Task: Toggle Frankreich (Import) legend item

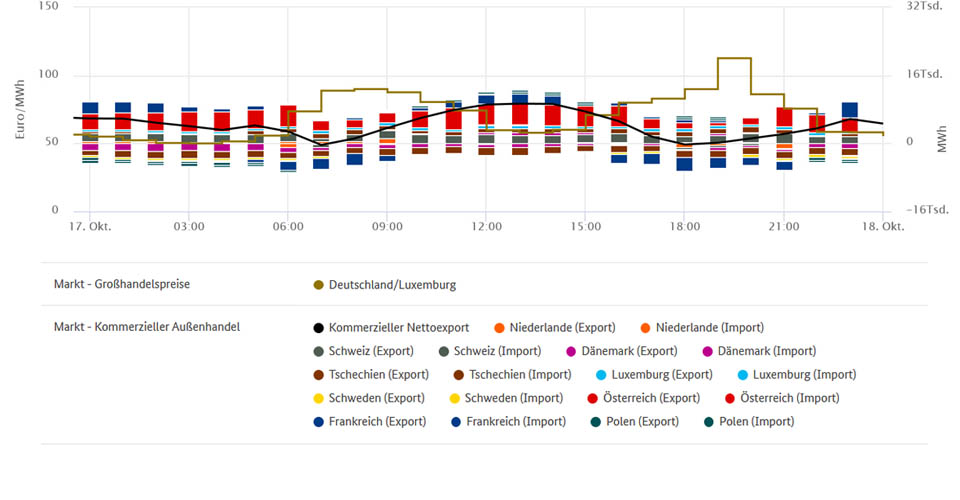Action: 508,422
